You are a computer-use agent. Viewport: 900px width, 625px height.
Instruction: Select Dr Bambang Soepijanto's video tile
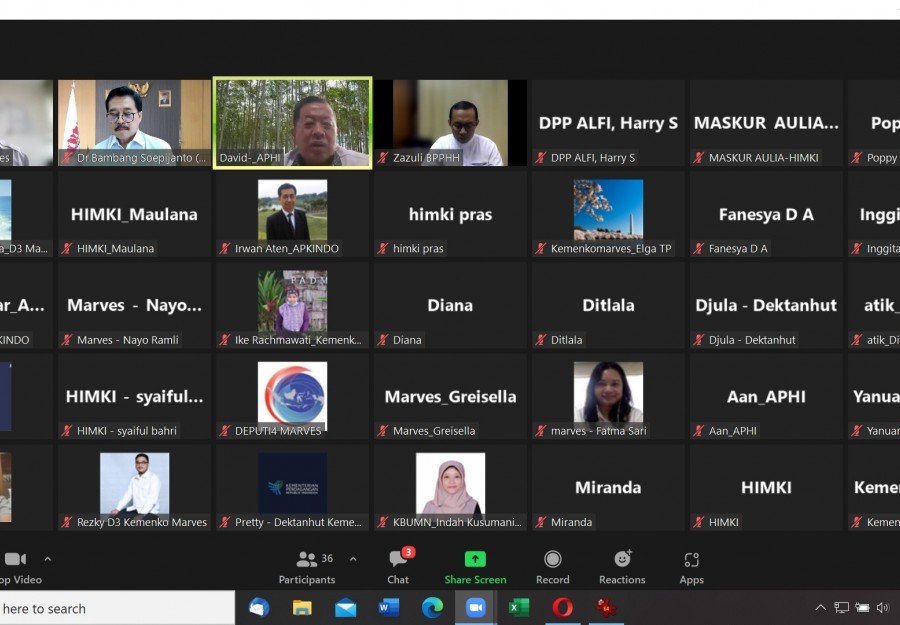pyautogui.click(x=134, y=122)
